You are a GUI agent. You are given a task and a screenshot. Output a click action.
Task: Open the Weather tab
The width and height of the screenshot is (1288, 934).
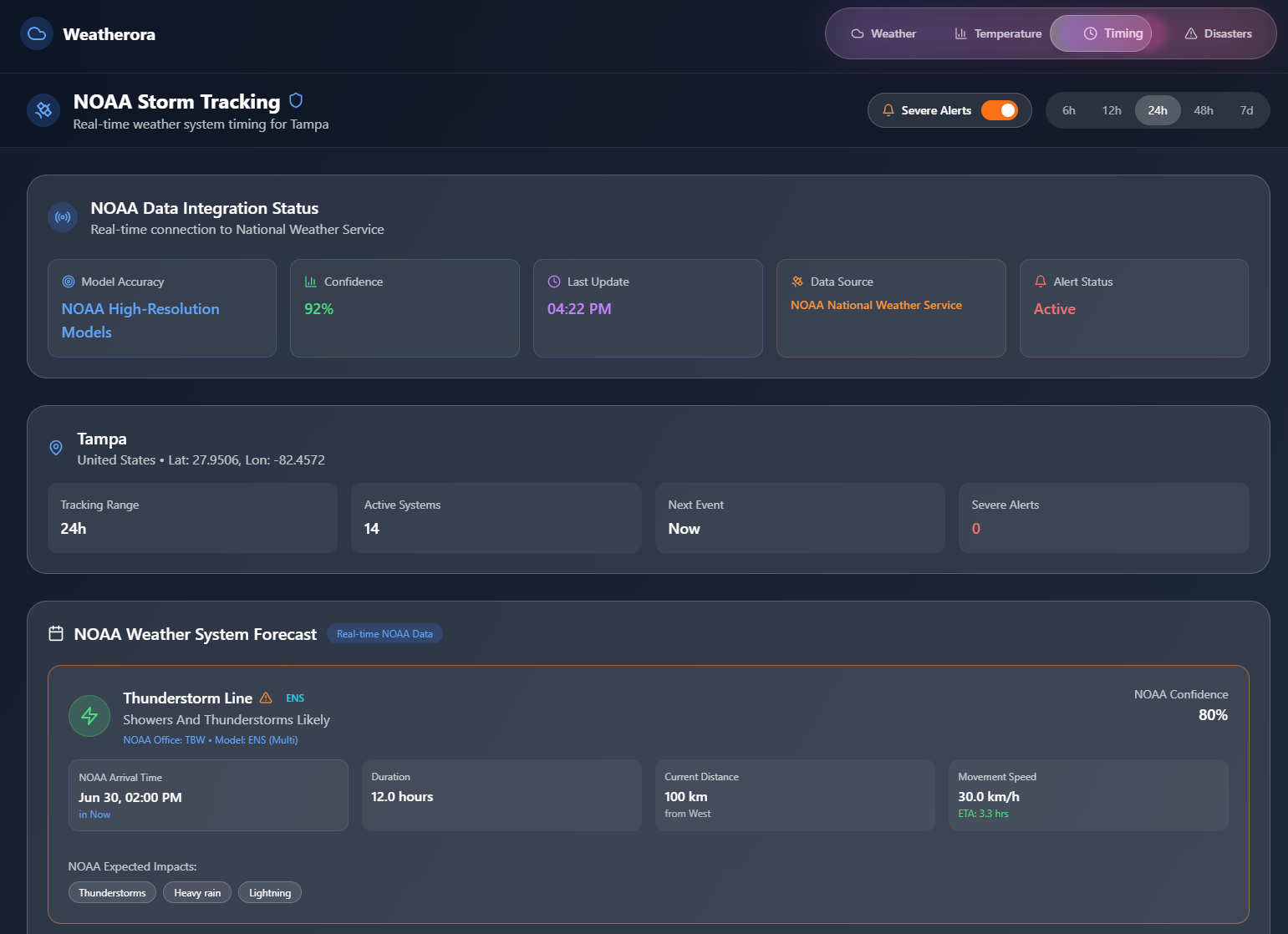[x=883, y=33]
